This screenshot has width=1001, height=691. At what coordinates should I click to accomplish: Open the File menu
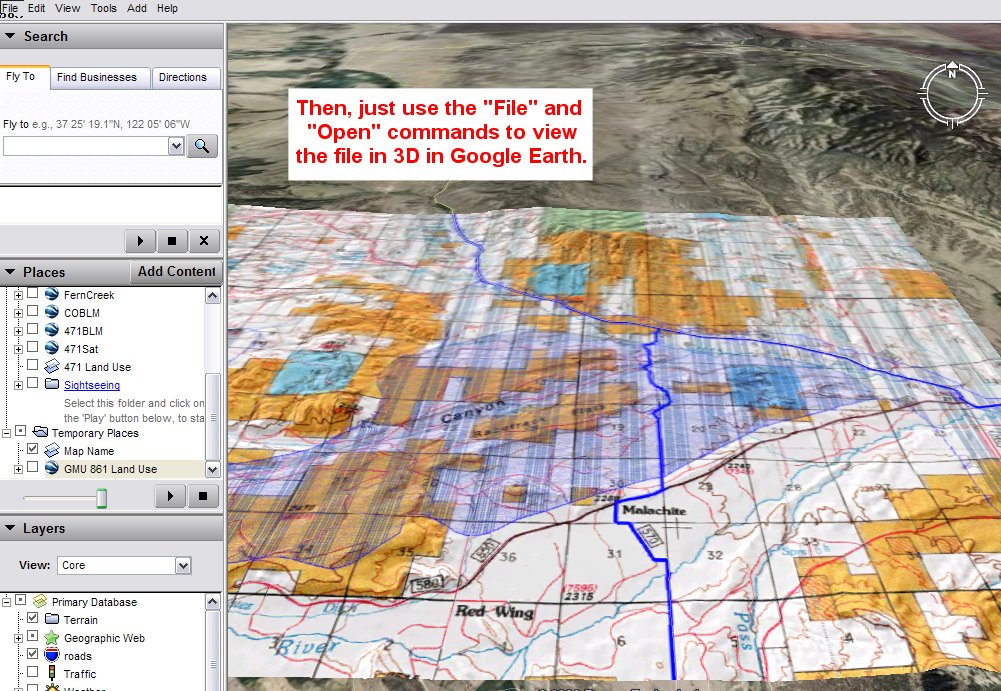tap(10, 8)
